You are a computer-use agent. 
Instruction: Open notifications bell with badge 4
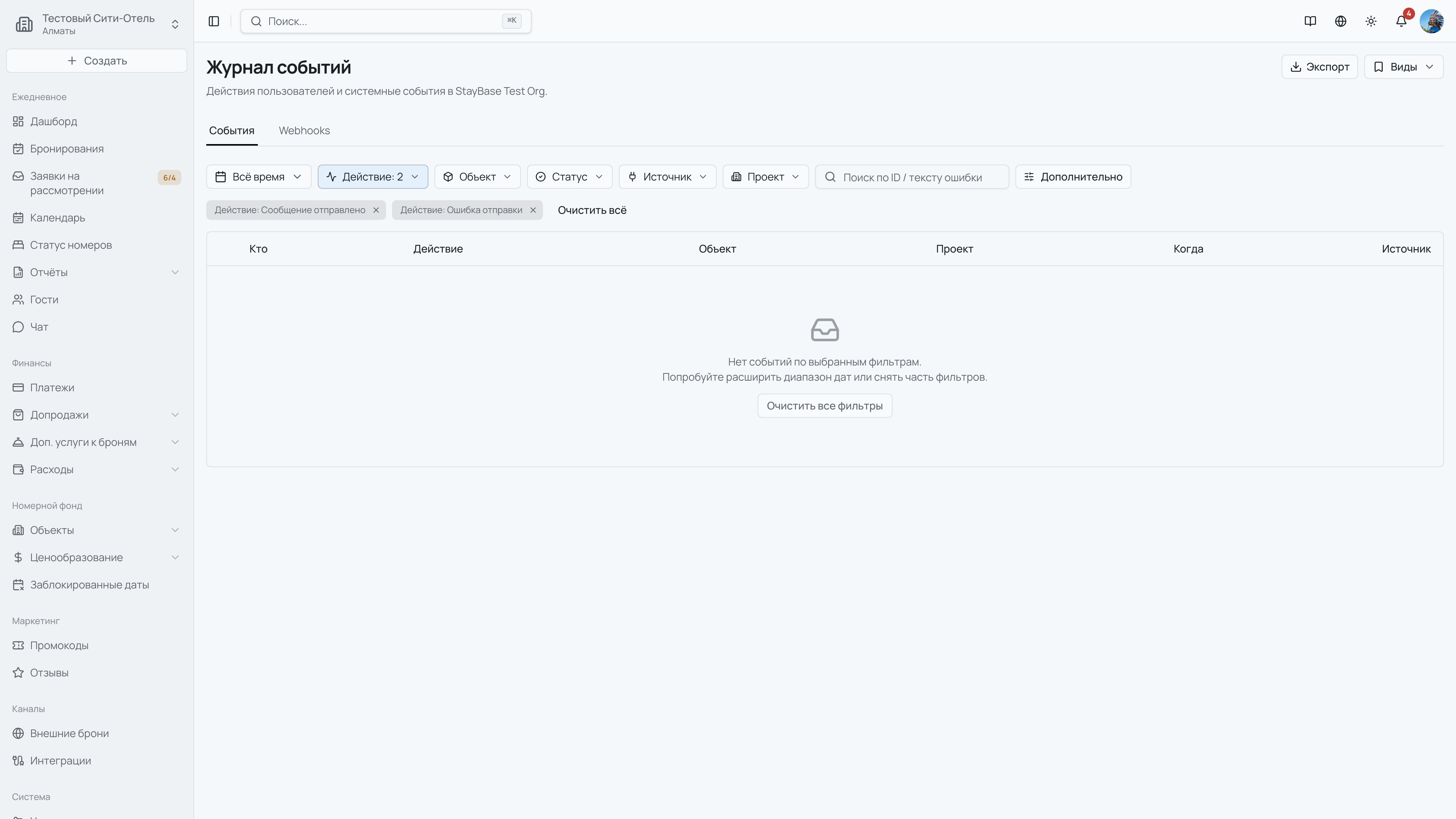[x=1401, y=22]
